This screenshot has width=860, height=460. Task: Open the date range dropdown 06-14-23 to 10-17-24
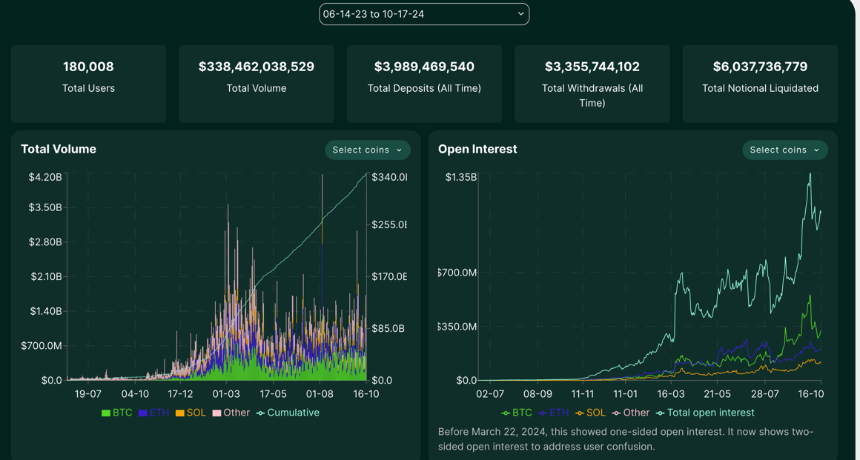coord(424,14)
